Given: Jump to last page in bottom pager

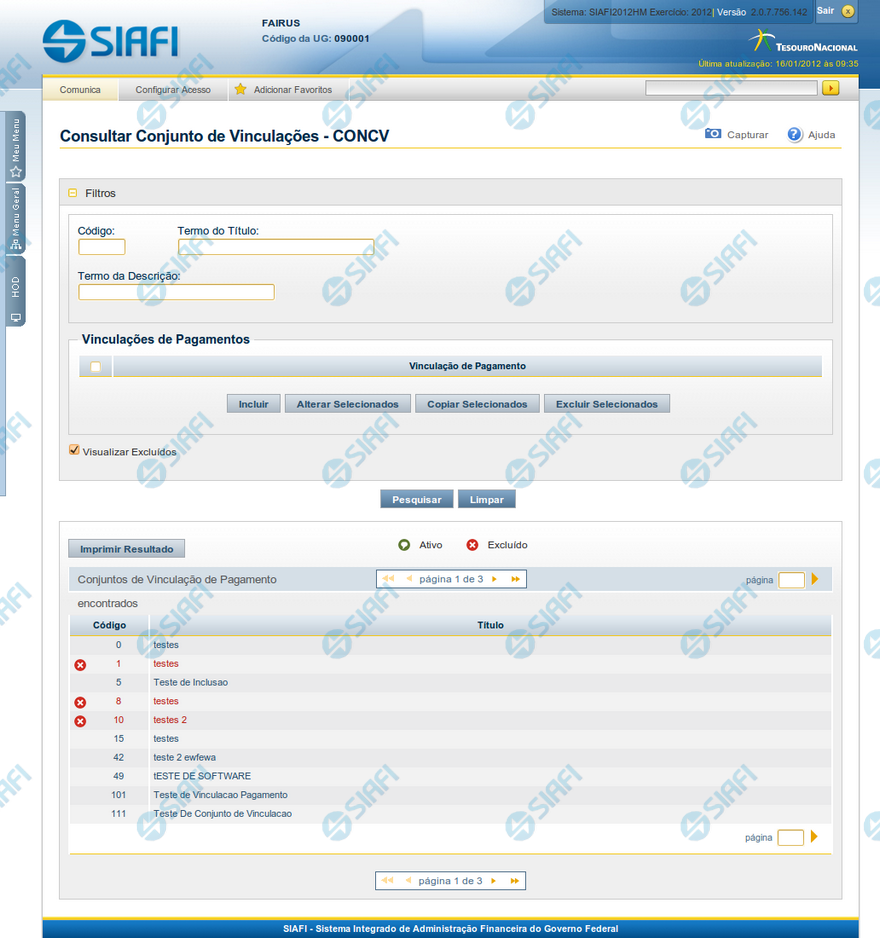Looking at the screenshot, I should [515, 881].
